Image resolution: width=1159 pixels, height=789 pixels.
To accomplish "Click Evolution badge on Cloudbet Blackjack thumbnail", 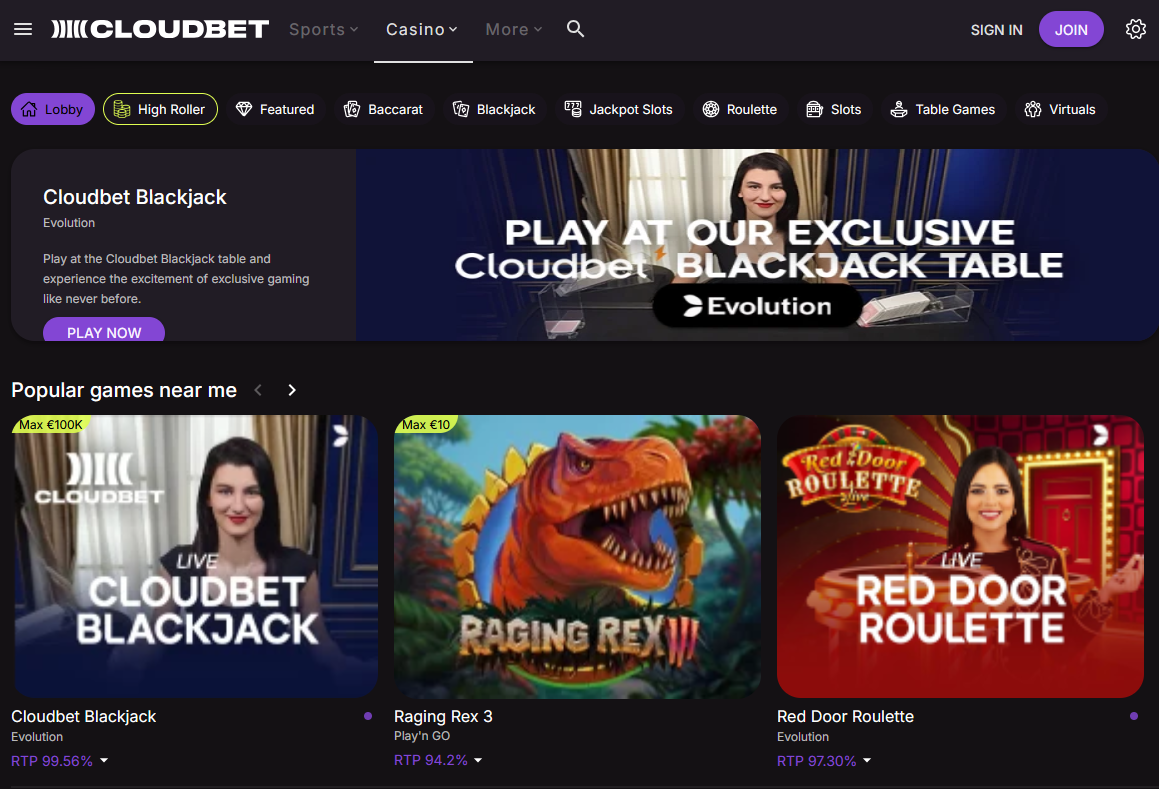I will pos(340,436).
